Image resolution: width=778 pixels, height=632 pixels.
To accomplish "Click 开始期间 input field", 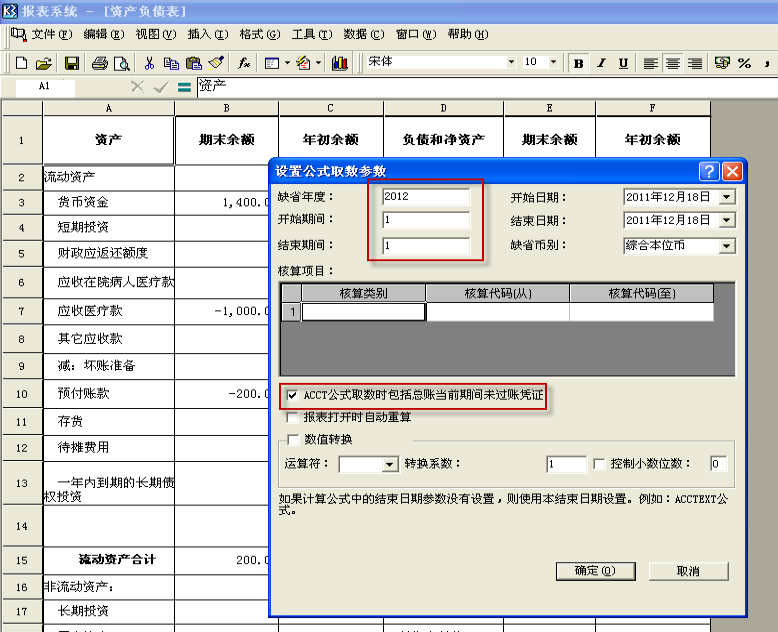I will click(426, 220).
